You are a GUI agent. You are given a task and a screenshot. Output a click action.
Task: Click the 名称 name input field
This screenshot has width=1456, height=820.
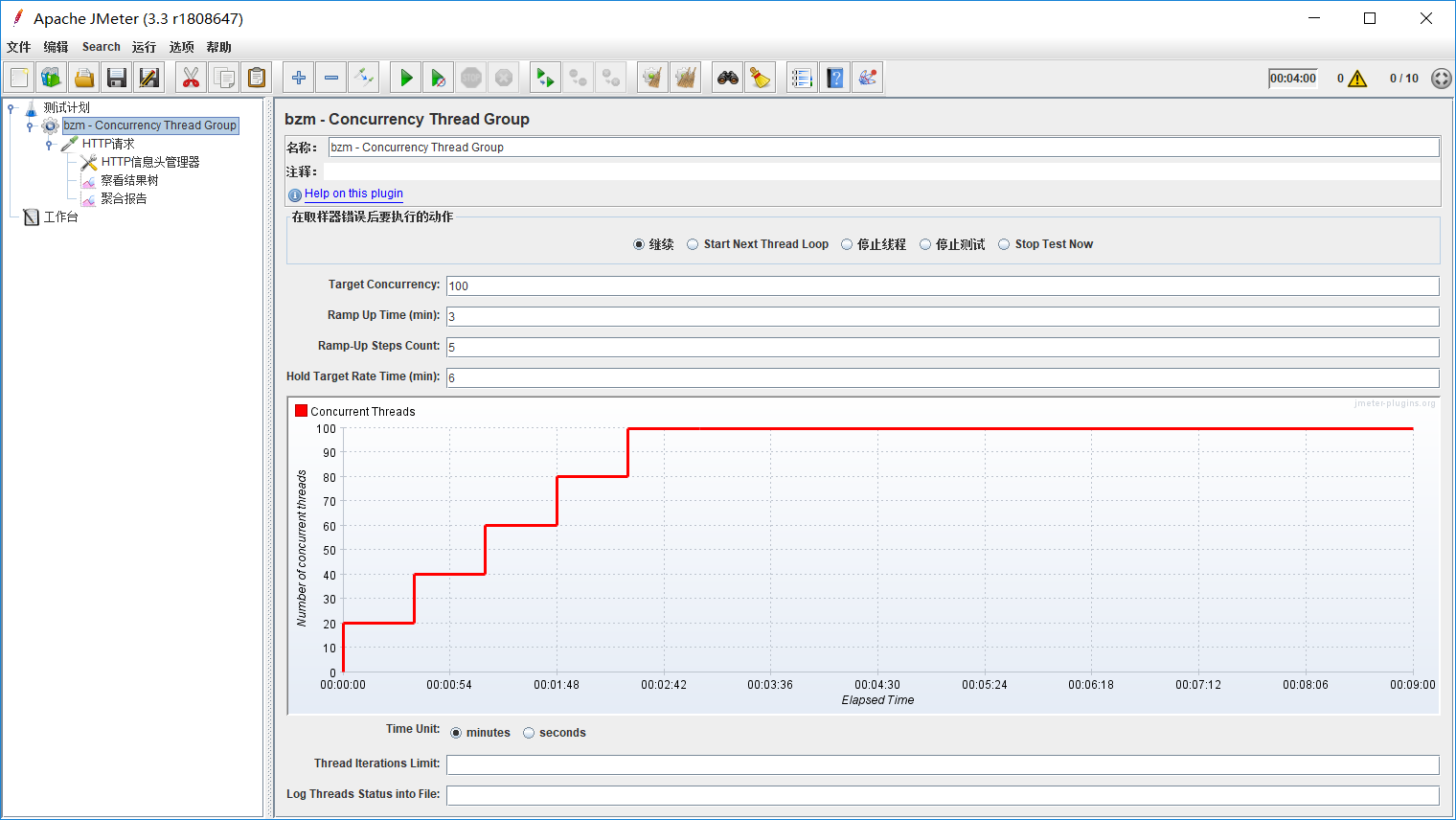point(883,147)
